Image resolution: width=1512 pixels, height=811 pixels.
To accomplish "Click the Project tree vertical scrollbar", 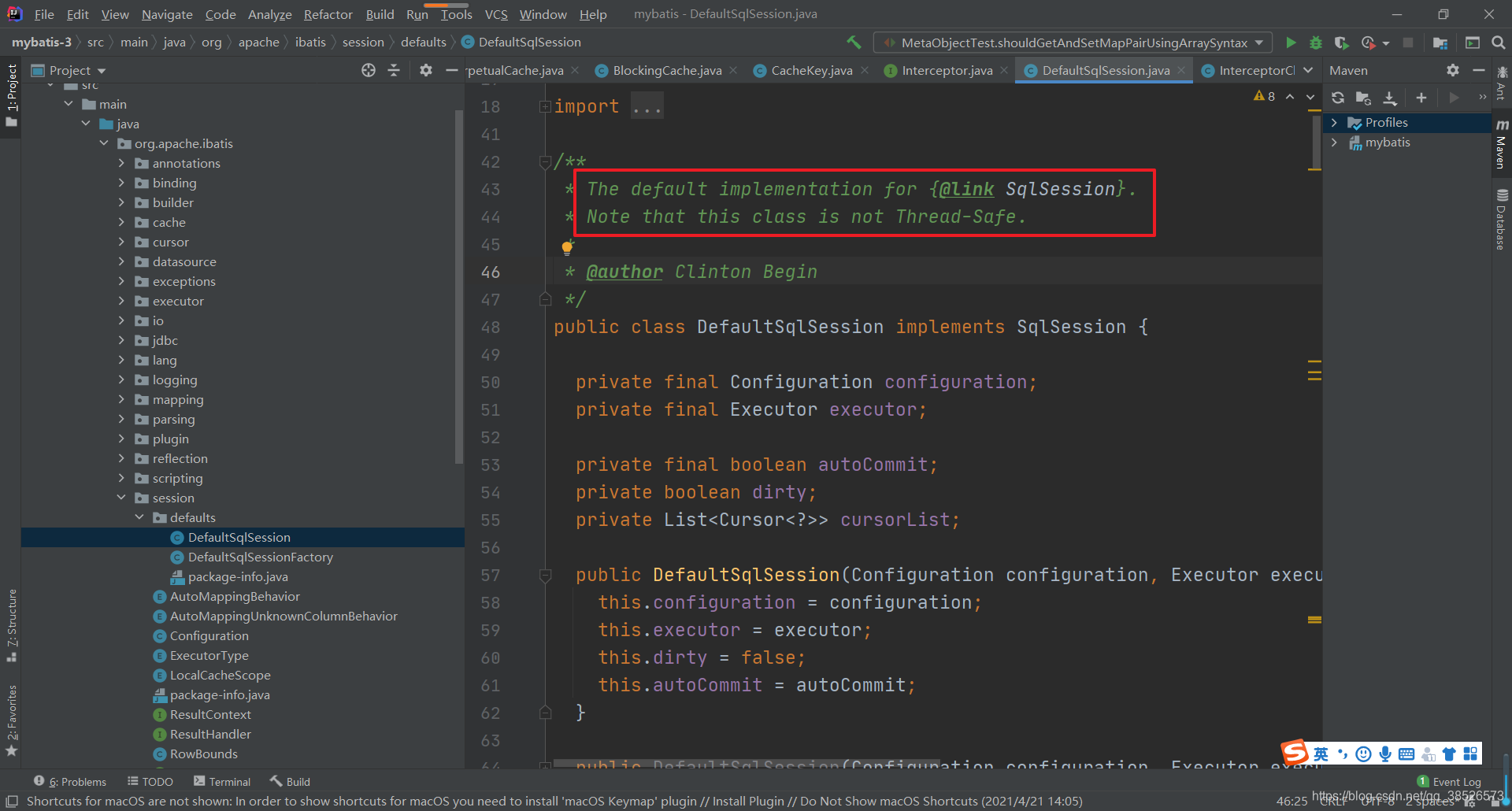I will [459, 287].
